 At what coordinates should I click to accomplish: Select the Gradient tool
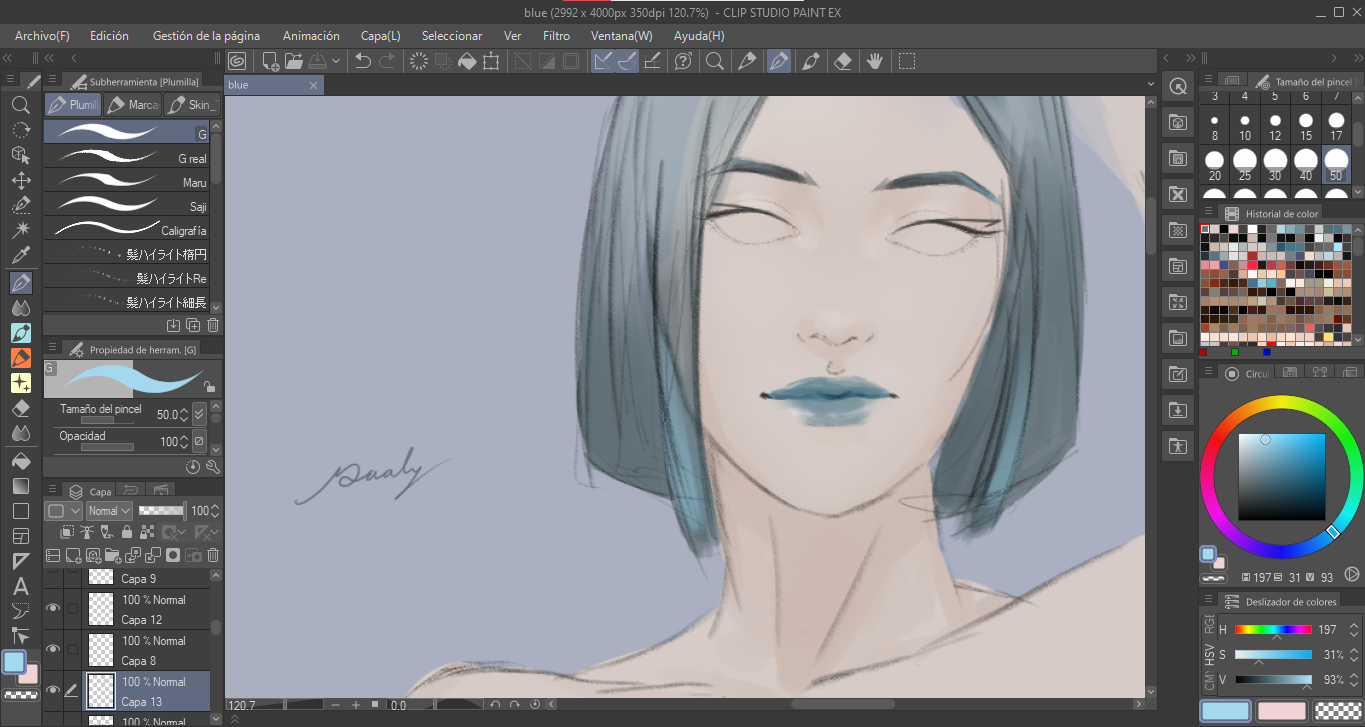[20, 486]
